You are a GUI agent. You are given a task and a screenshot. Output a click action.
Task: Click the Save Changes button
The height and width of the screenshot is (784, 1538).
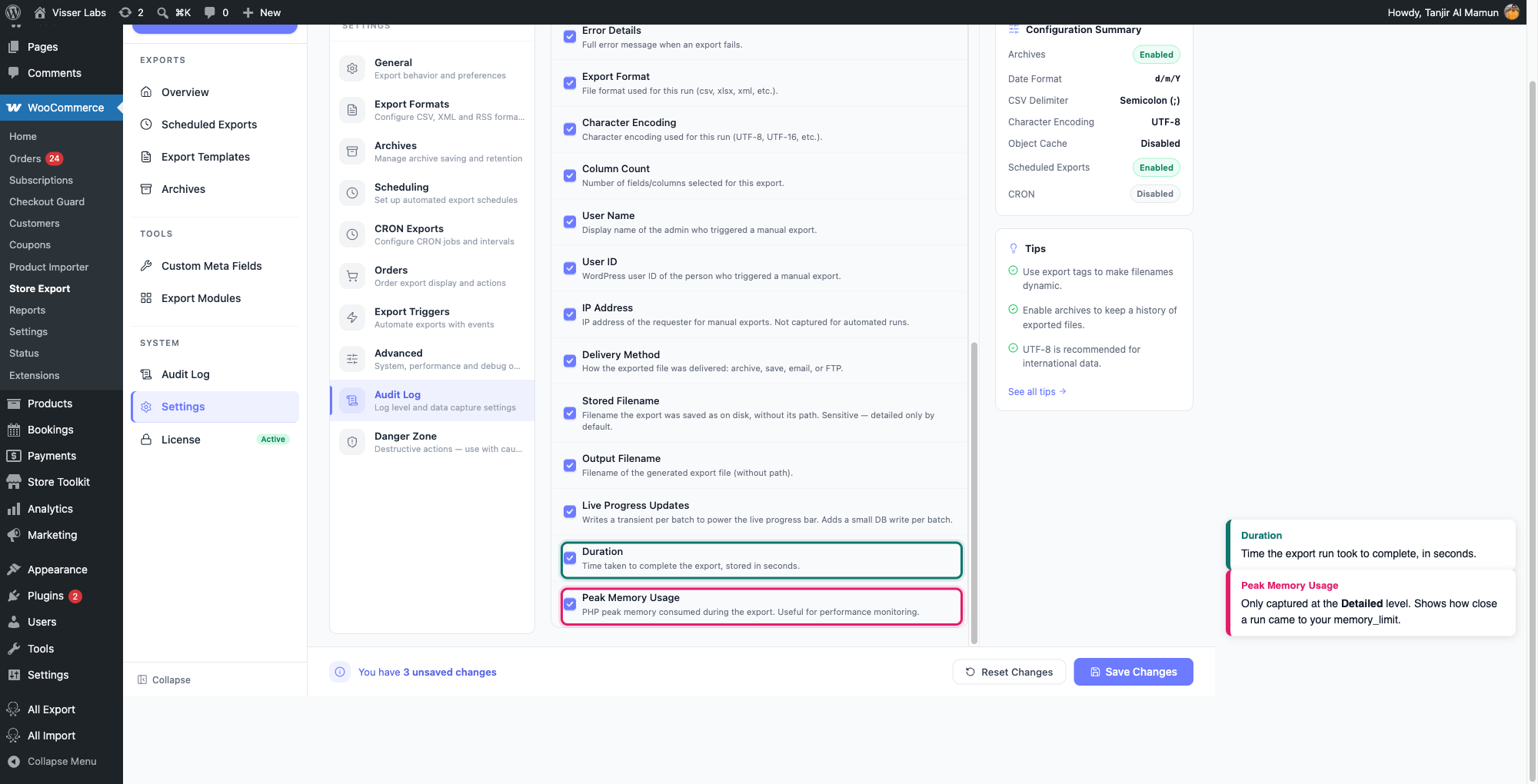1134,672
